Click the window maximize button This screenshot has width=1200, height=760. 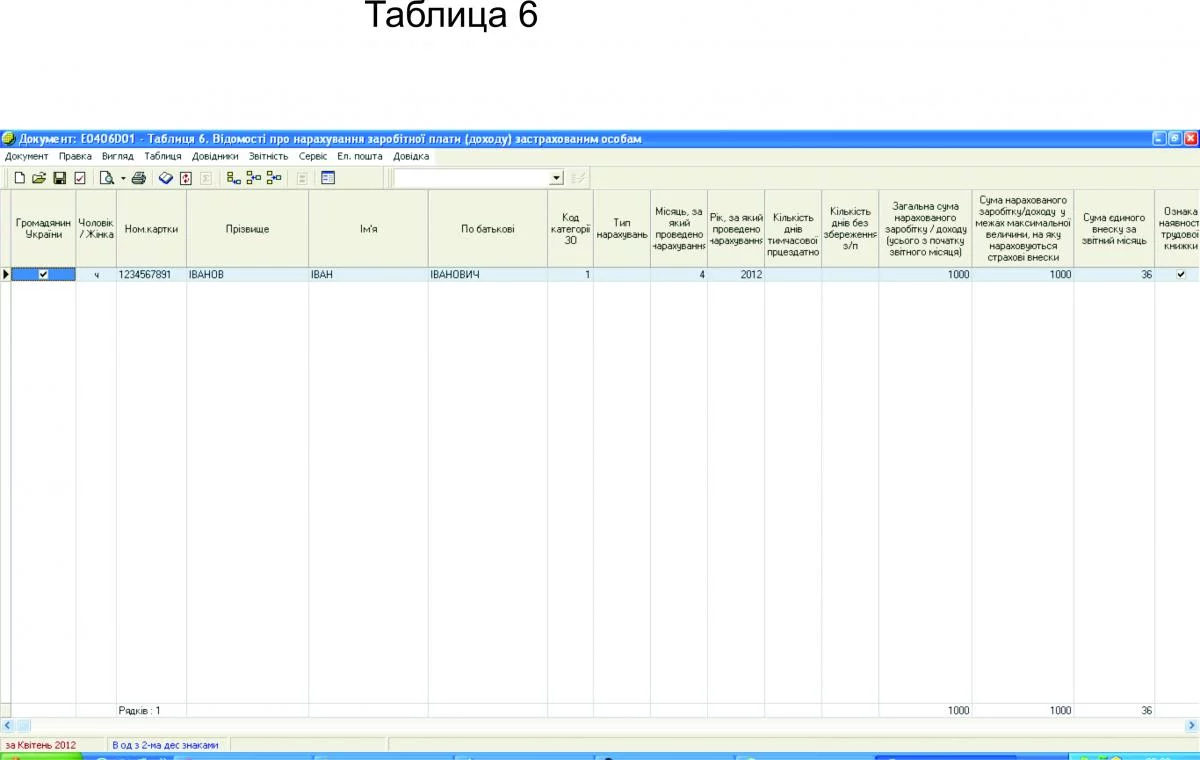point(1175,139)
